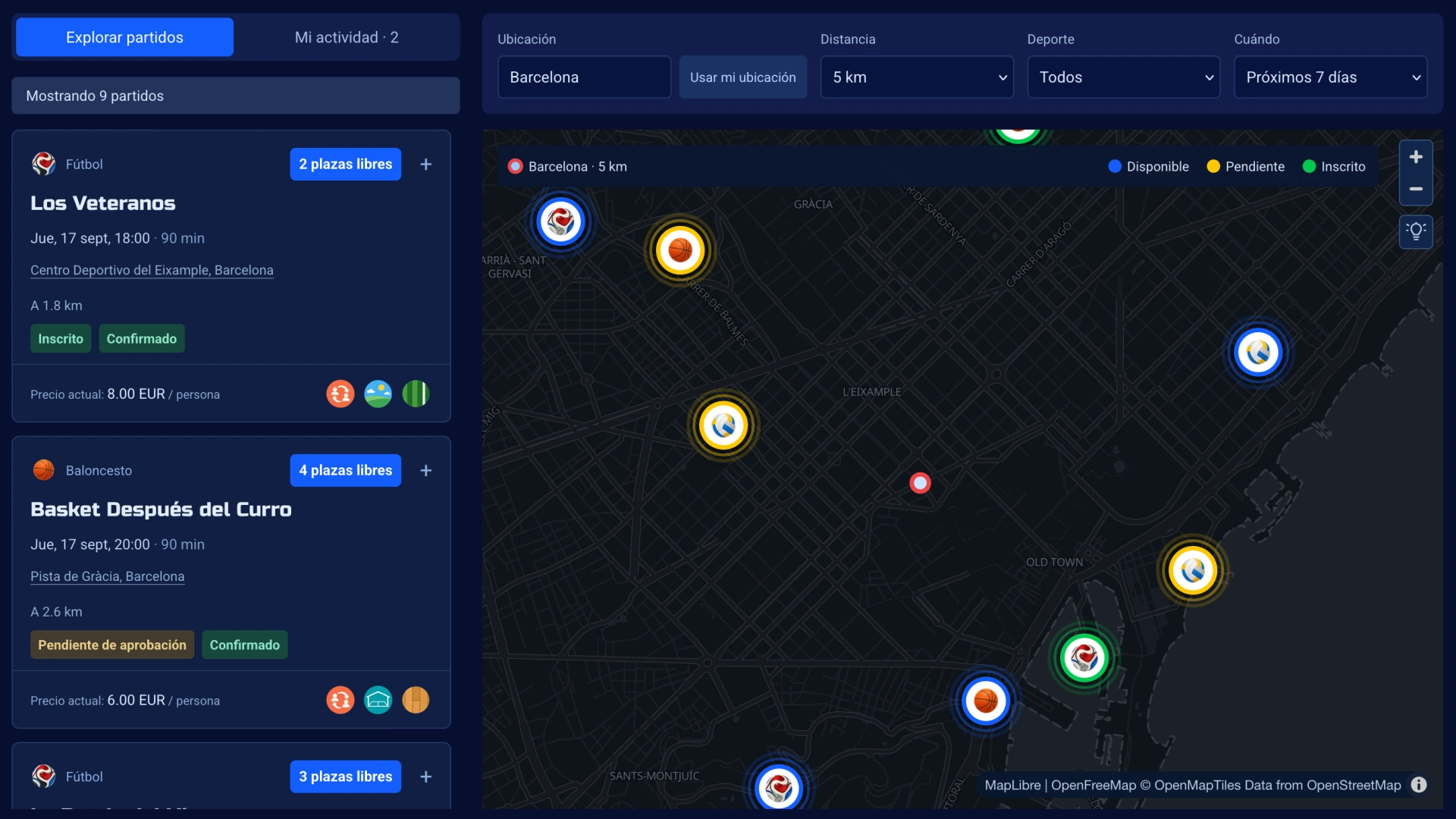Open the Distancia 5 km dropdown
Viewport: 1456px width, 819px height.
(917, 77)
